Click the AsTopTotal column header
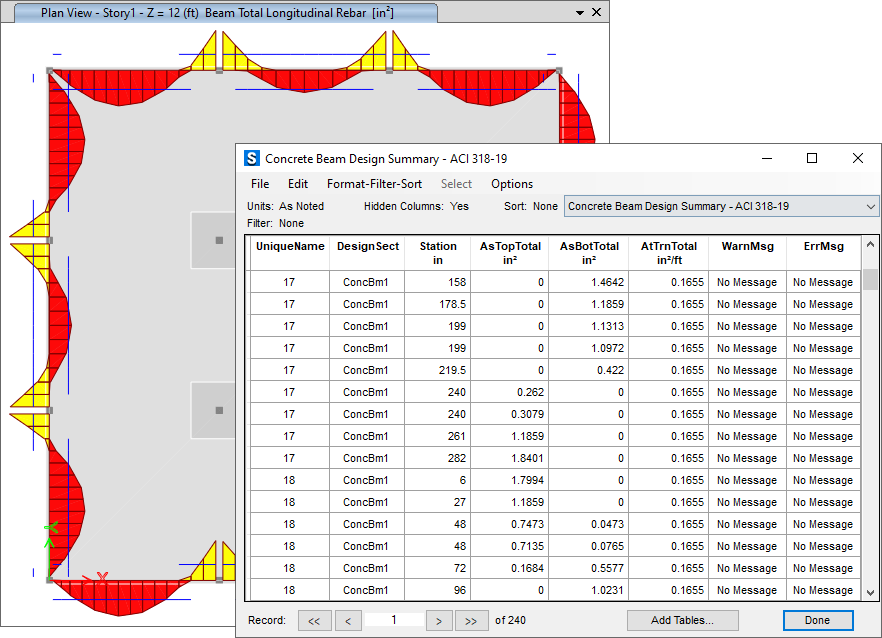The height and width of the screenshot is (638, 882). point(510,253)
